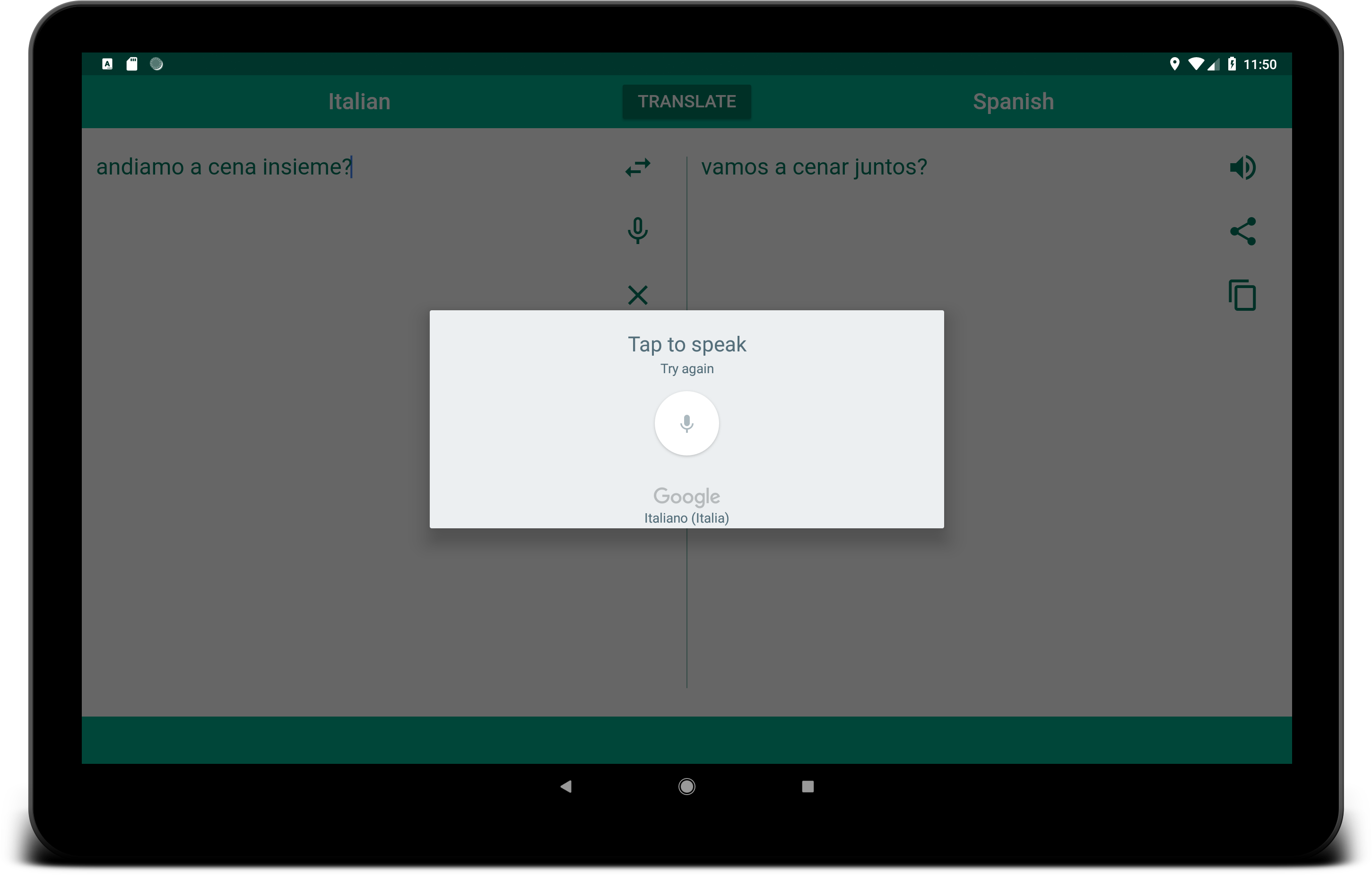Screen dimensions: 1372x875
Task: Tap the battery icon in status bar
Action: [x=1232, y=64]
